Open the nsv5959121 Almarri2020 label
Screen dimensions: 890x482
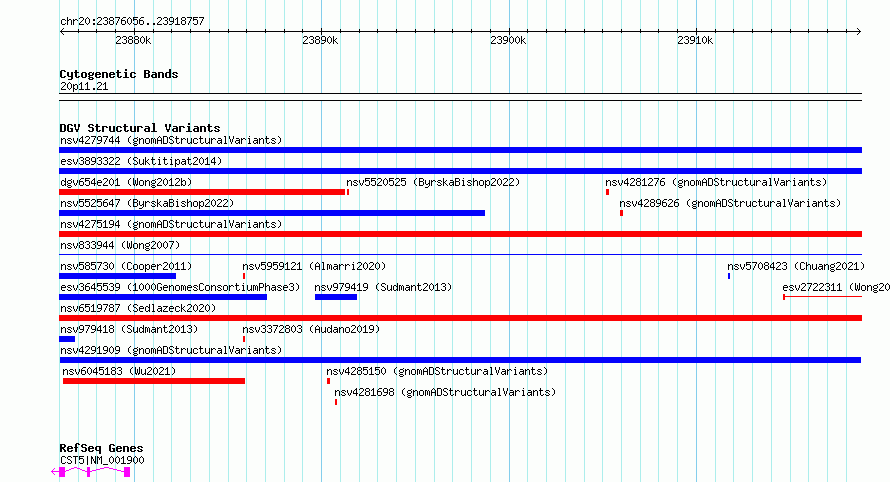pyautogui.click(x=314, y=266)
